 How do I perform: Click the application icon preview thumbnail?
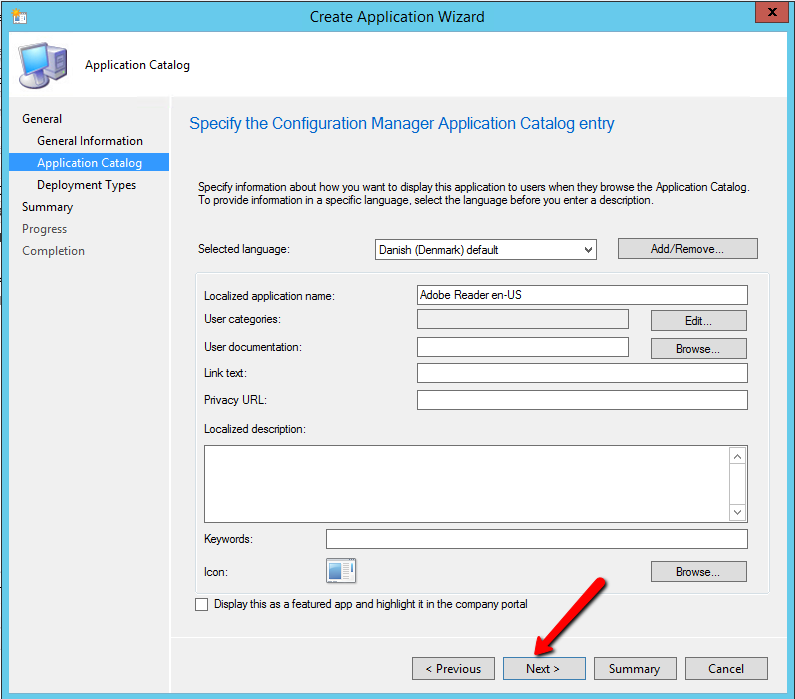pos(341,571)
